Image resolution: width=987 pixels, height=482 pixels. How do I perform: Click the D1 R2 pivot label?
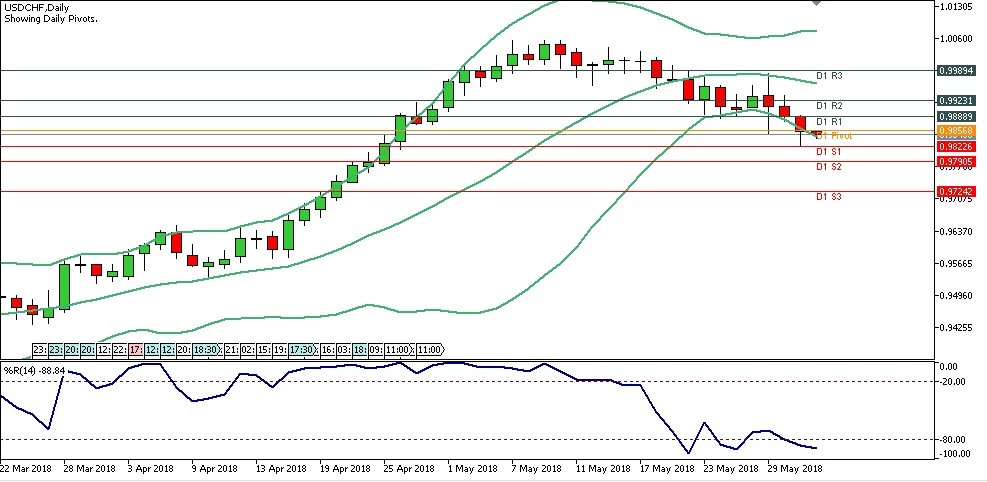point(829,106)
